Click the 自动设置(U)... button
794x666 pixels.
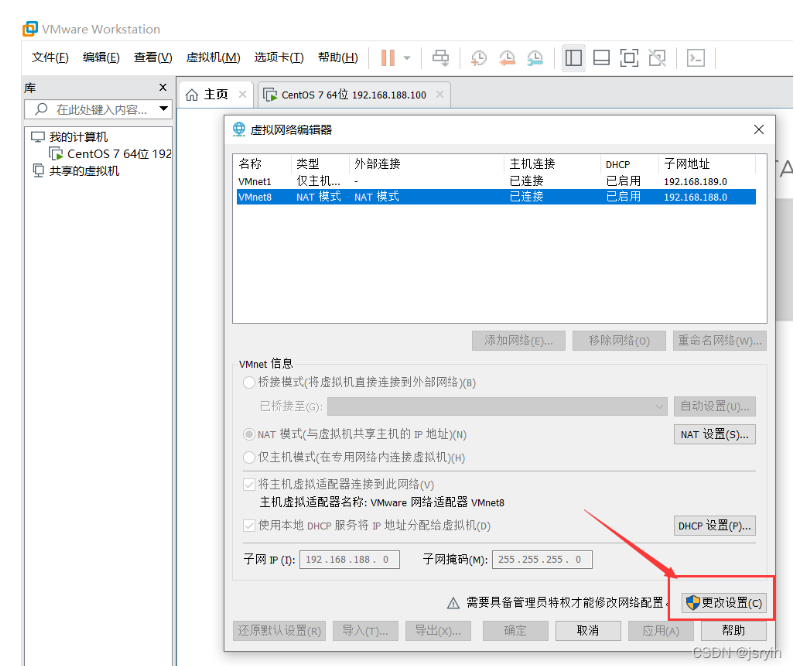(x=714, y=406)
